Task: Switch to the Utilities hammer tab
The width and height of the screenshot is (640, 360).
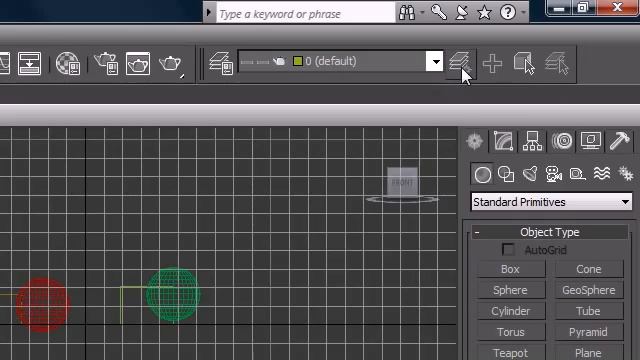Action: (619, 141)
